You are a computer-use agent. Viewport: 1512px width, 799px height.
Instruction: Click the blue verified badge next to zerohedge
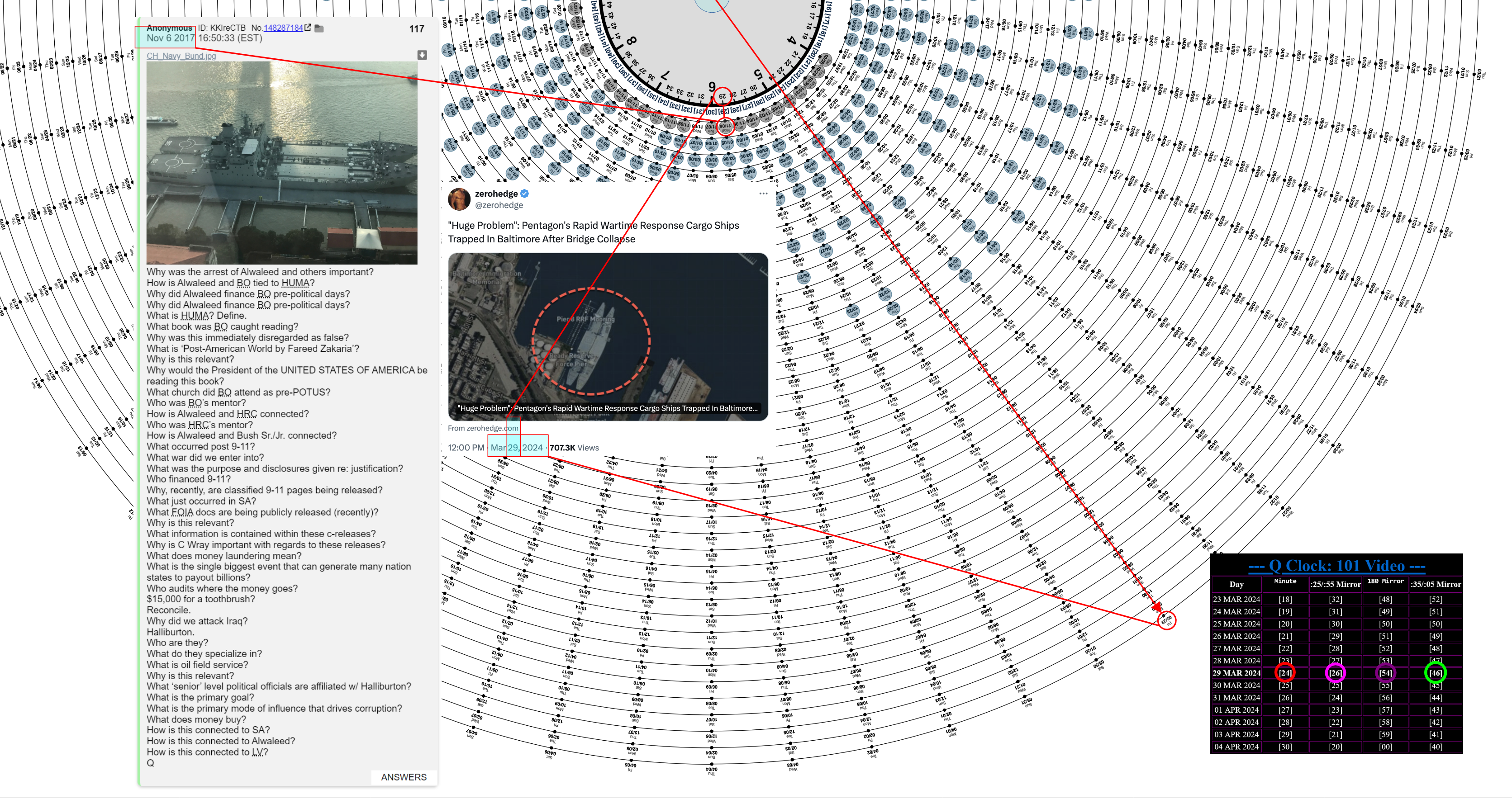524,194
